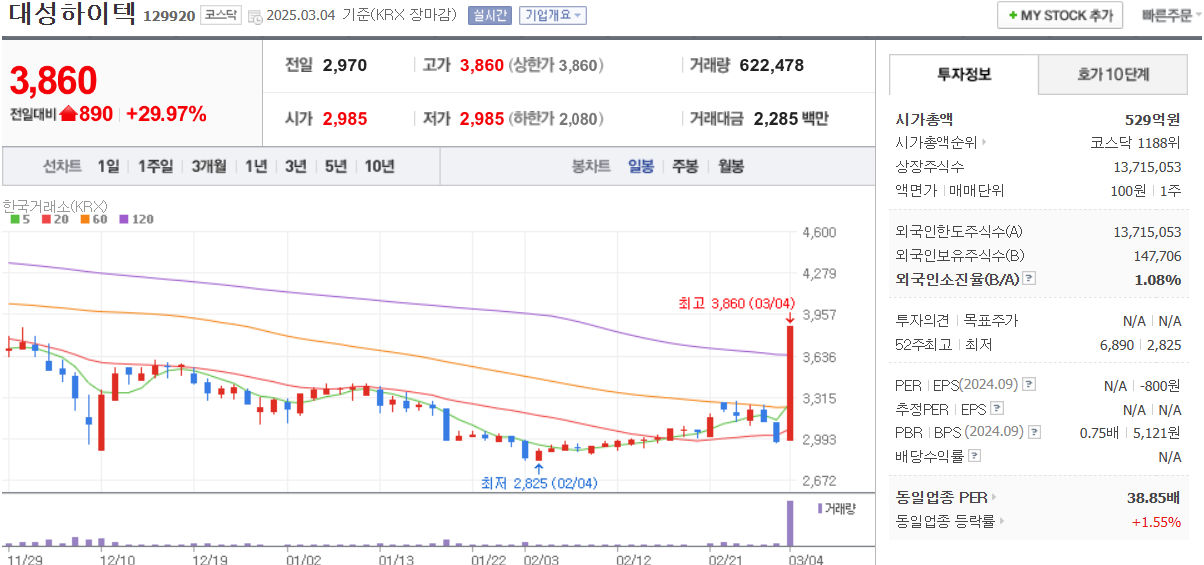Click the 0.75배 5,121원 PBR value
This screenshot has width=1204, height=565.
(1131, 432)
